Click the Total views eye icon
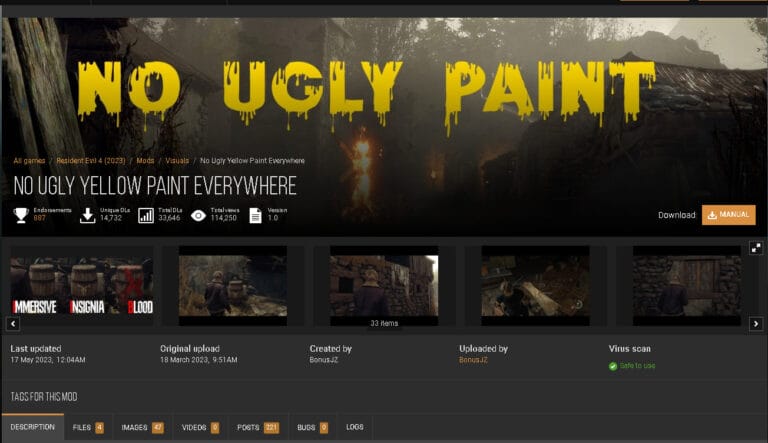Viewport: 768px width, 443px height. (198, 215)
